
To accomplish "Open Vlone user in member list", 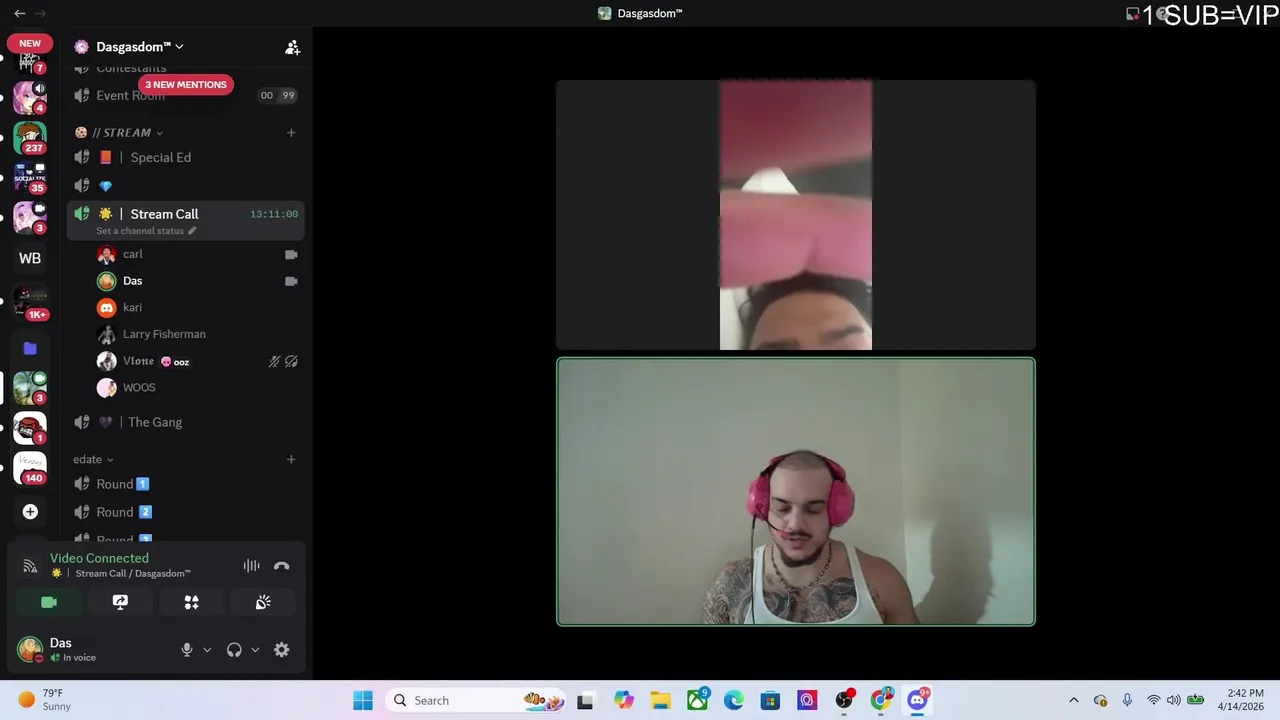I will tap(139, 361).
